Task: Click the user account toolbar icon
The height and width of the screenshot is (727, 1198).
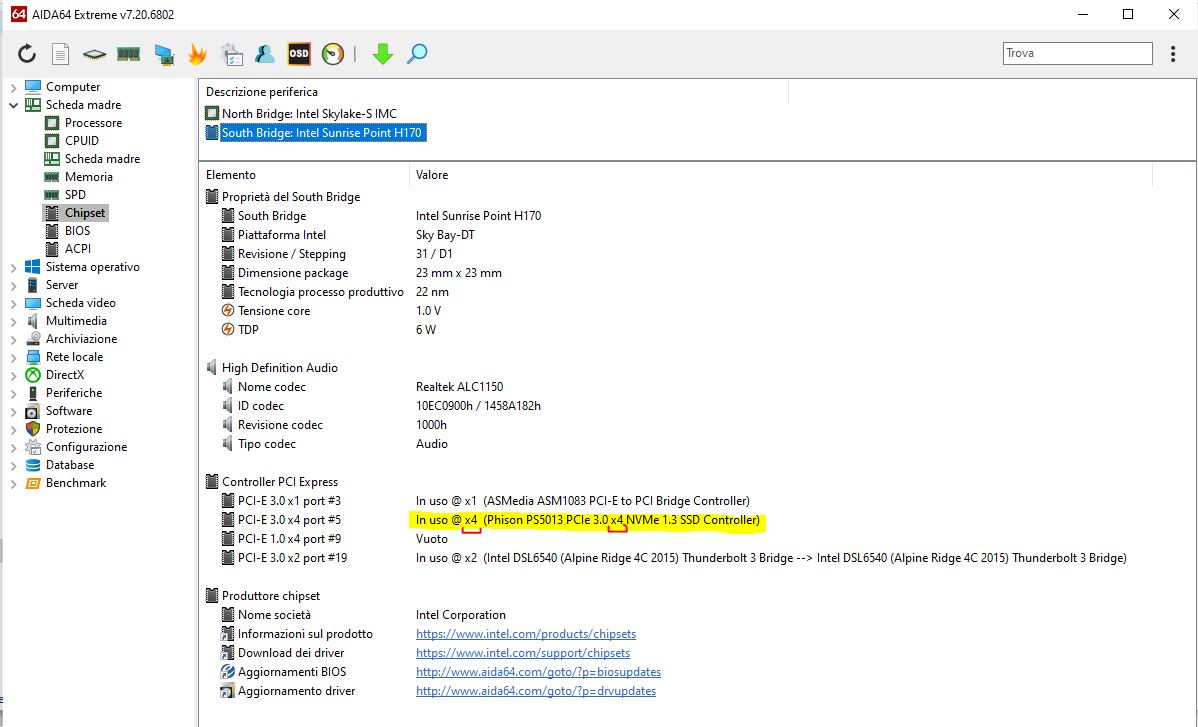Action: (x=265, y=53)
